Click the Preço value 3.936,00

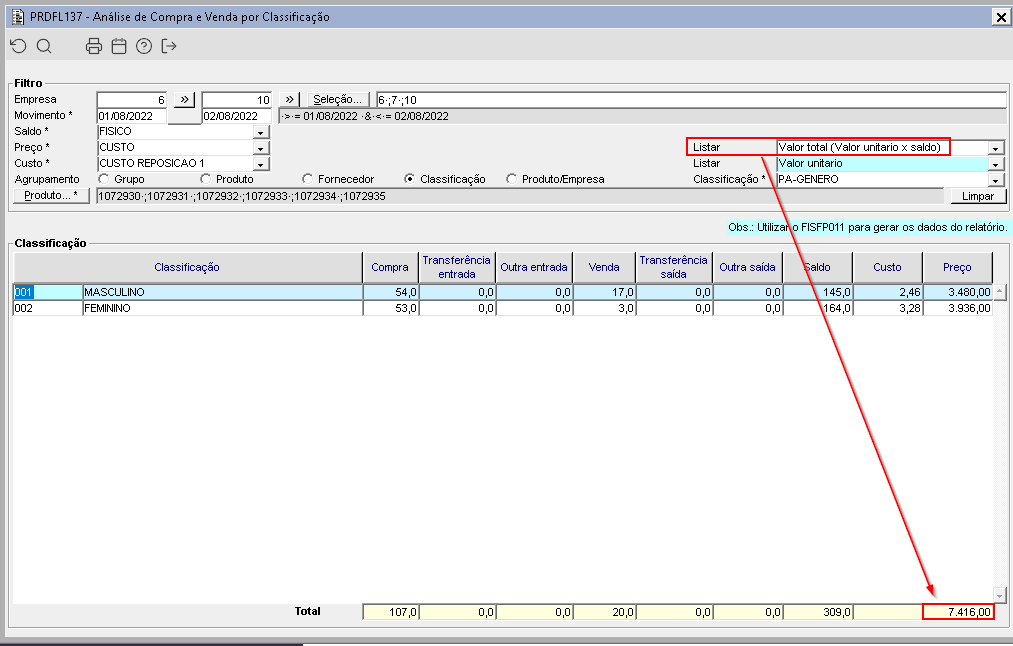tap(957, 308)
